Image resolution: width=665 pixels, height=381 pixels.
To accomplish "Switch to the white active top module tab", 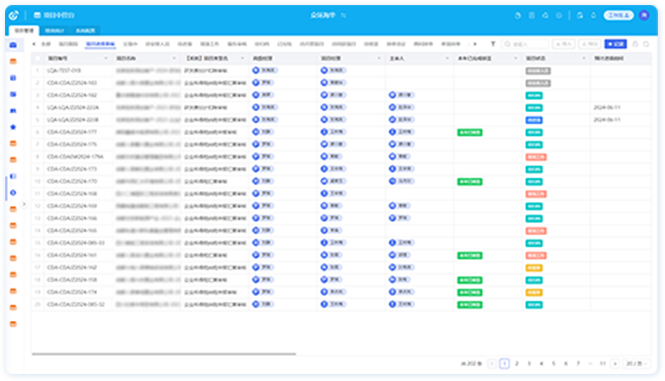I will pyautogui.click(x=24, y=31).
